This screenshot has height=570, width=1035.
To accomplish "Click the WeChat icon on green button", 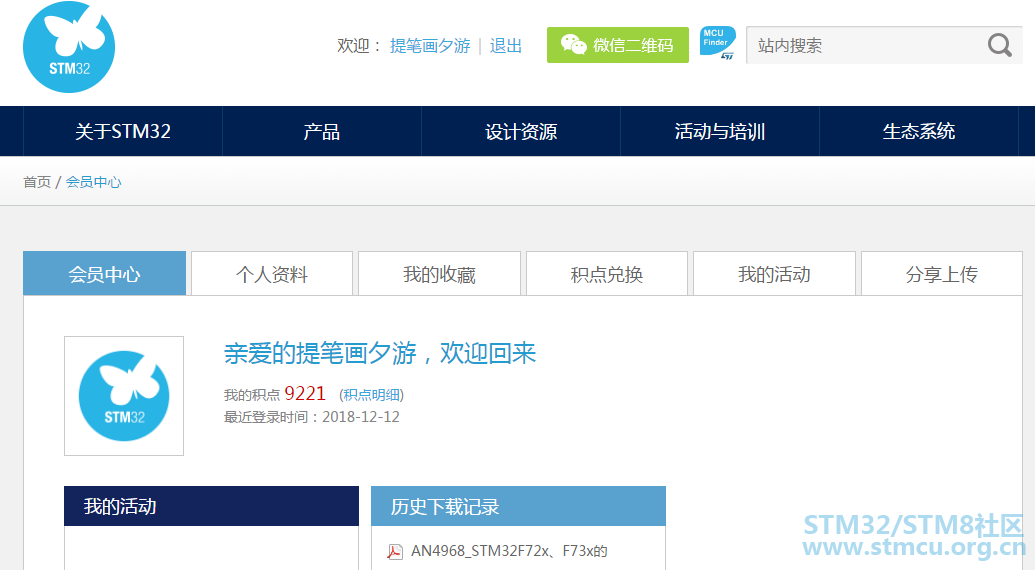I will click(573, 44).
